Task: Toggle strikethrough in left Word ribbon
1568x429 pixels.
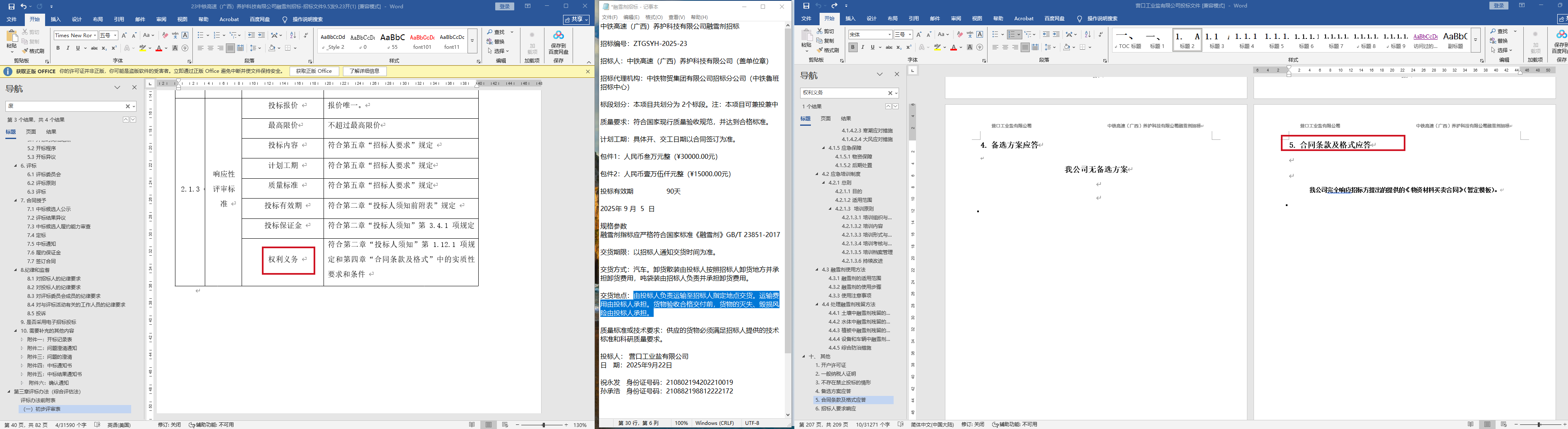Action: point(94,48)
